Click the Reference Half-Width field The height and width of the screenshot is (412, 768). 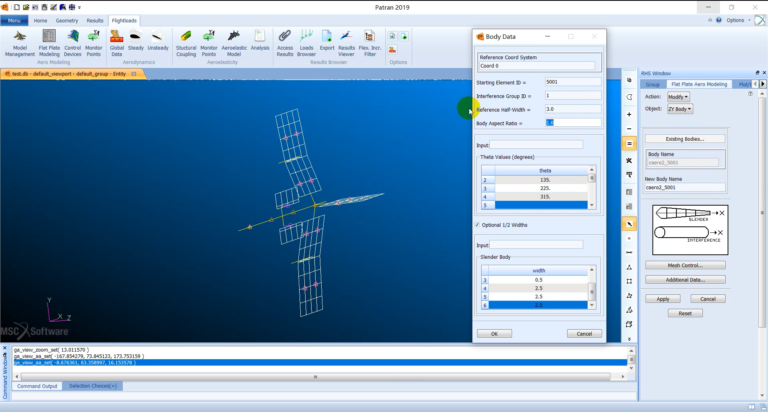(x=573, y=109)
